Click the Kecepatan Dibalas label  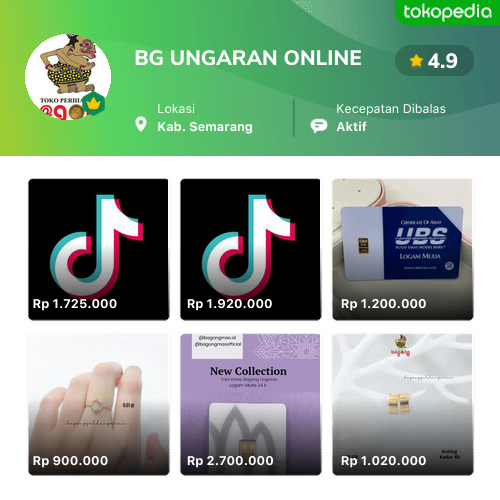pos(391,109)
